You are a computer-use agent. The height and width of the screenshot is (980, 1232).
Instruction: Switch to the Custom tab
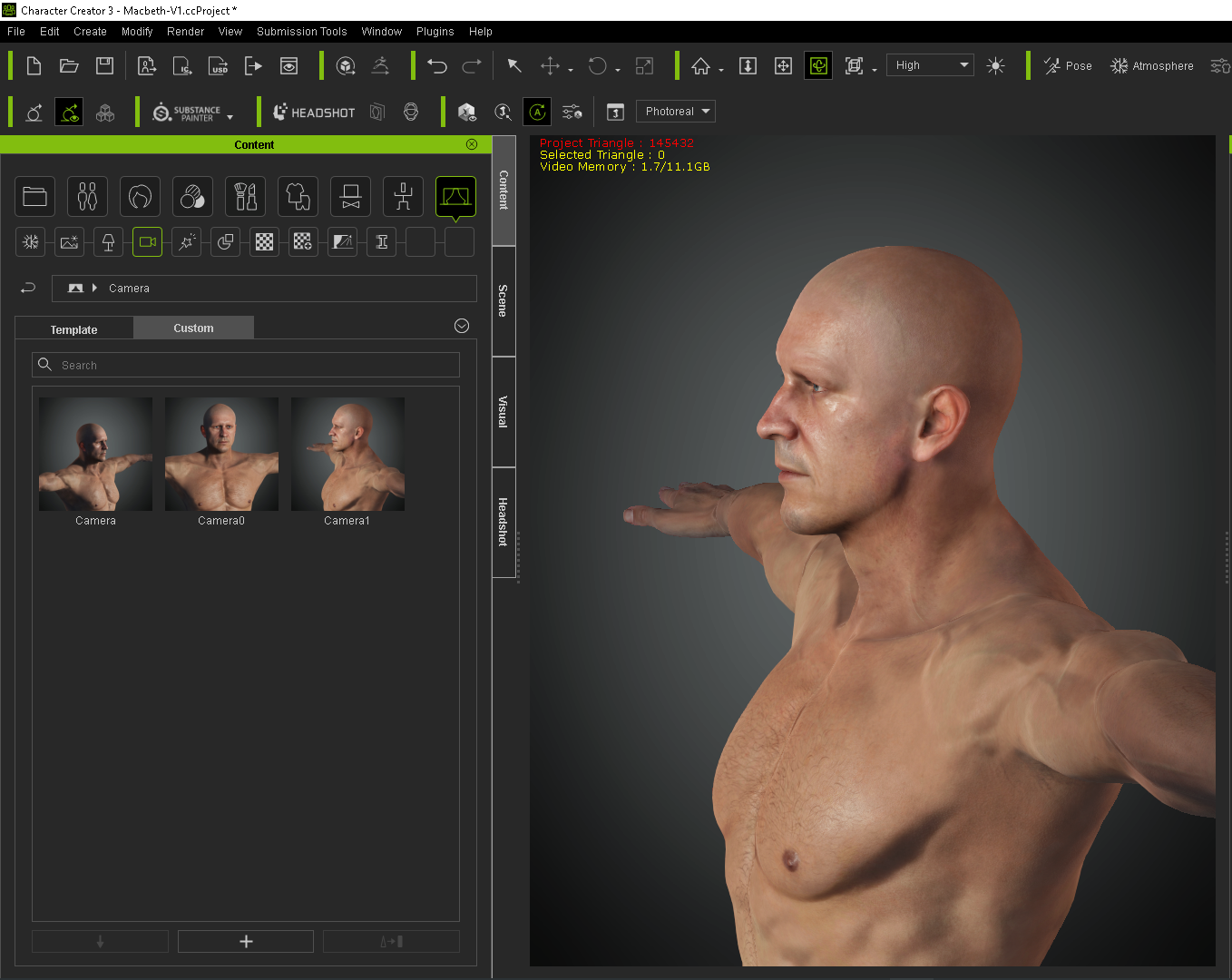coord(193,328)
